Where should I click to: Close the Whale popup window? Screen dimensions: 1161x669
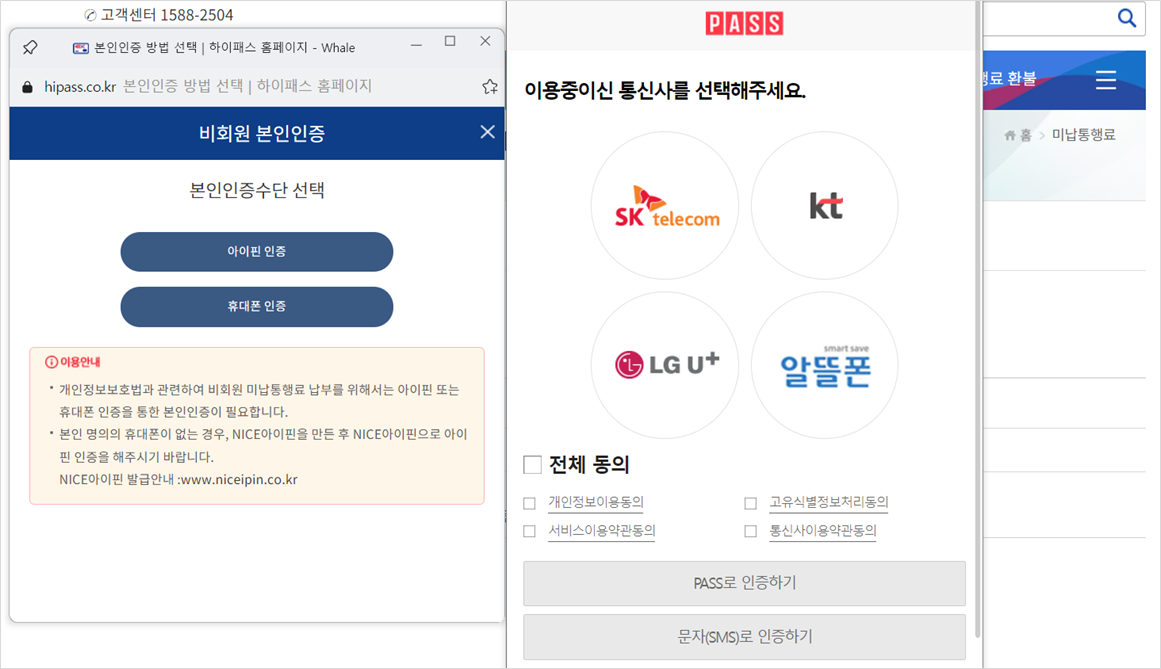485,41
